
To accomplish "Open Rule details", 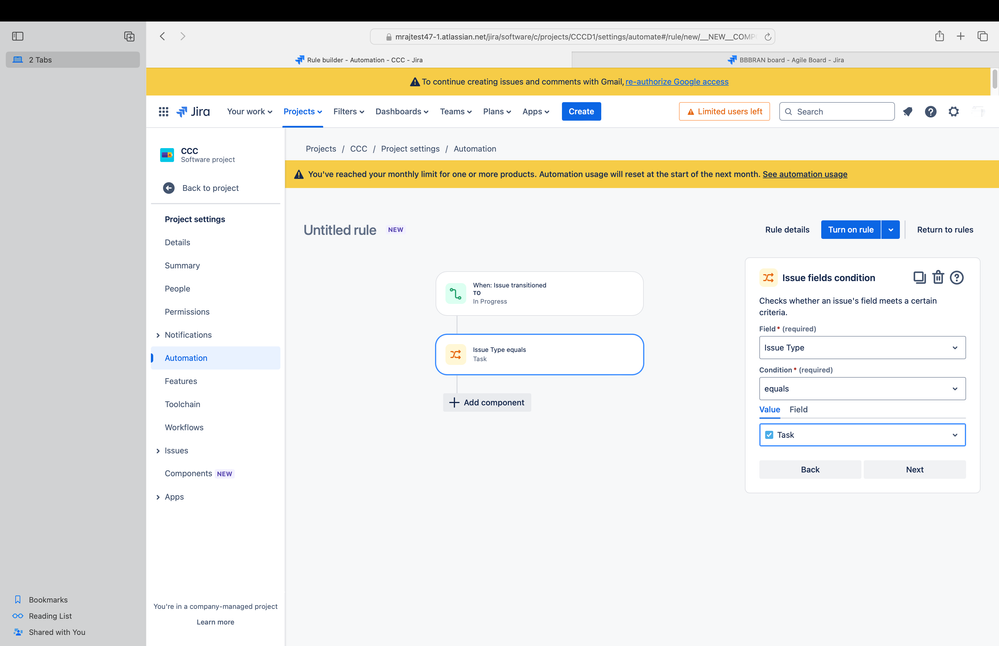I will 787,230.
